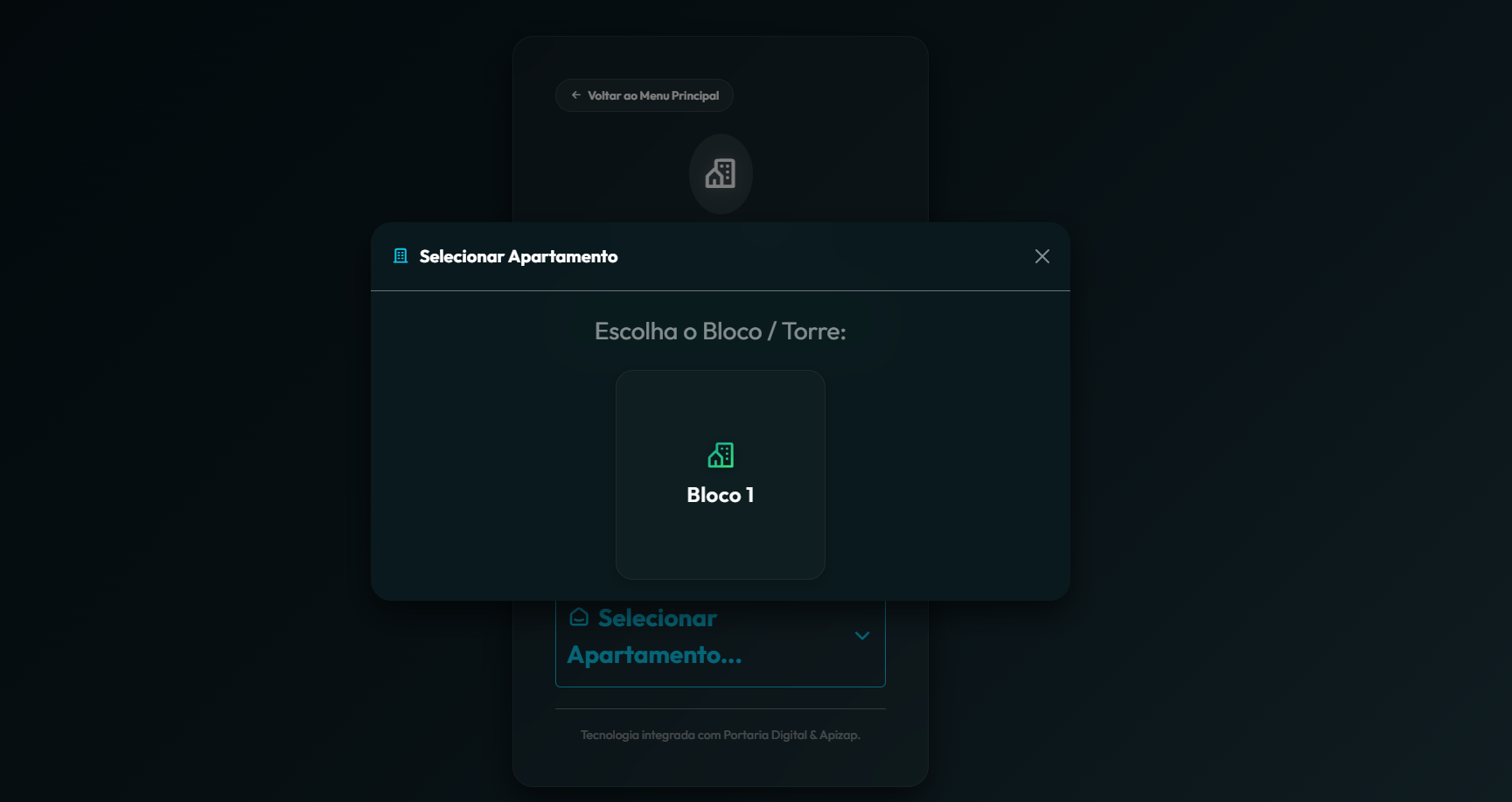Click the building icon in dialog header
Viewport: 1512px width, 802px height.
[x=401, y=256]
